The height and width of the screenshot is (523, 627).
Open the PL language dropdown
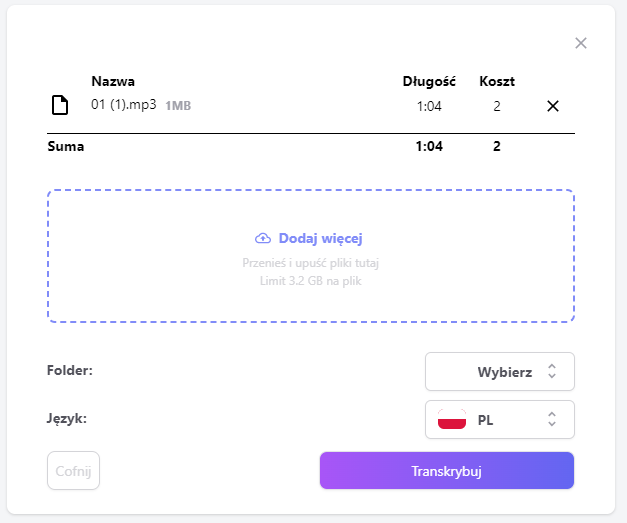pyautogui.click(x=500, y=419)
